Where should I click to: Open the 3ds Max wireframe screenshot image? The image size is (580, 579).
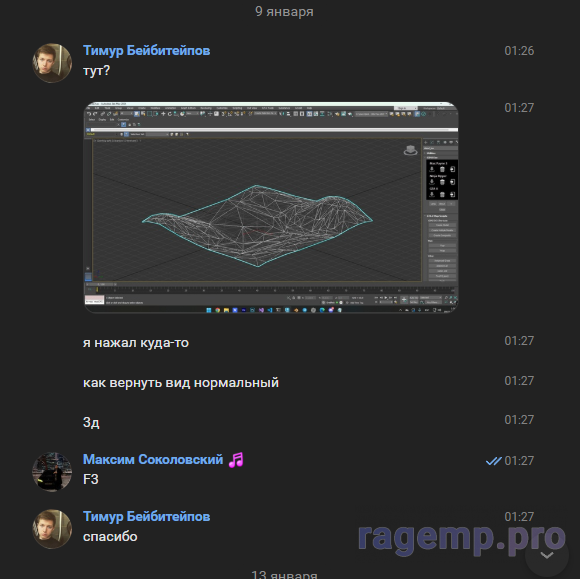click(271, 207)
